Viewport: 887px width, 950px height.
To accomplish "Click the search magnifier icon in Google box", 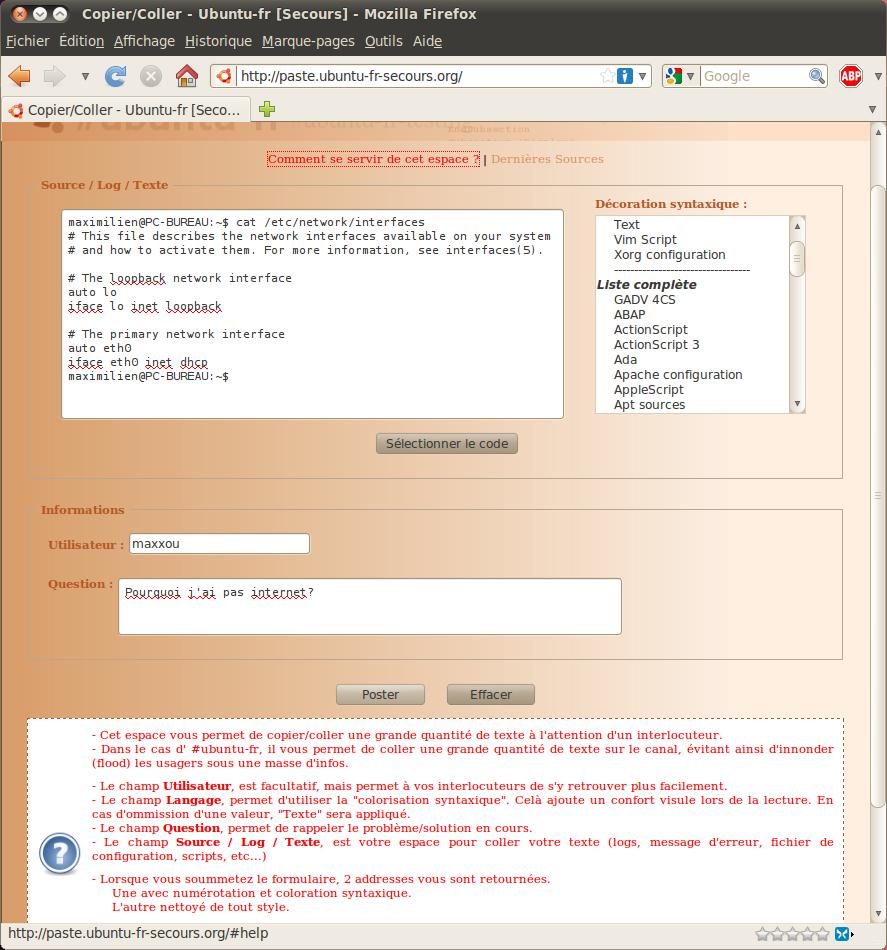I will pyautogui.click(x=817, y=76).
